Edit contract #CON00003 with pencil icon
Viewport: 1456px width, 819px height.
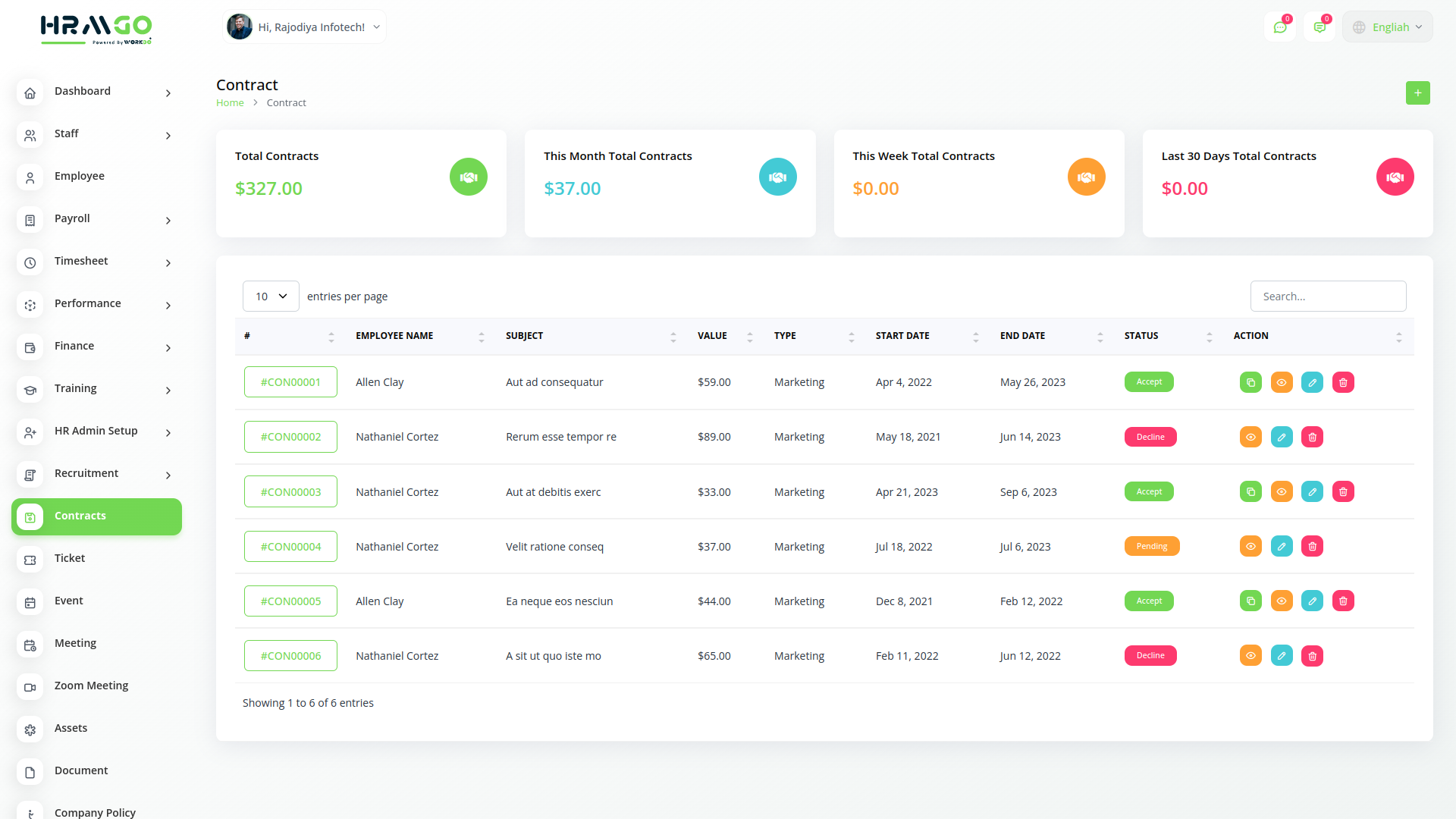pyautogui.click(x=1312, y=491)
